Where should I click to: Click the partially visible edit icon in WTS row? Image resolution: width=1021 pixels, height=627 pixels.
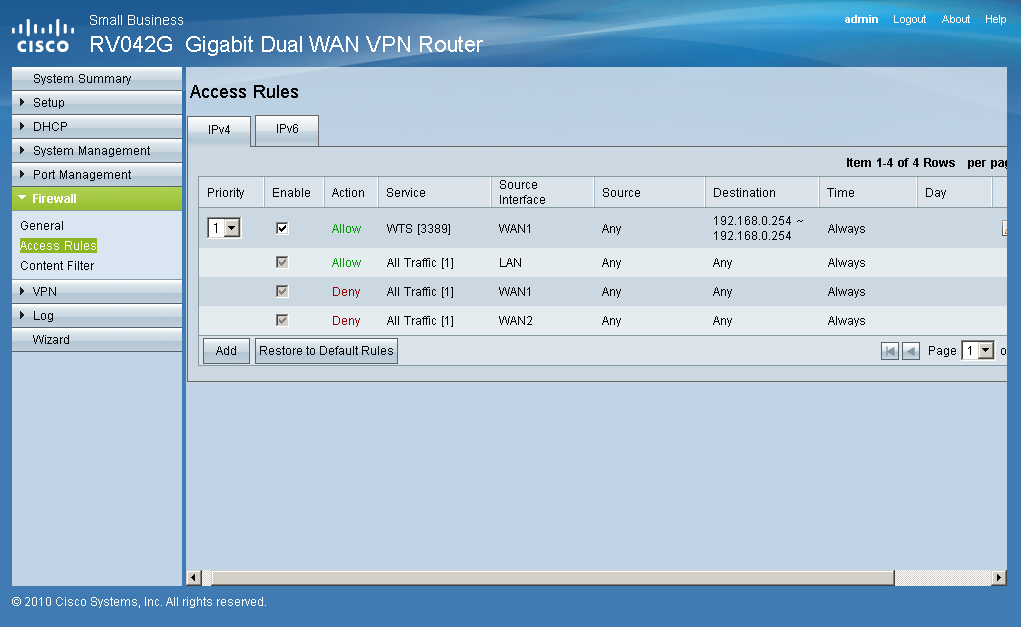[1004, 229]
